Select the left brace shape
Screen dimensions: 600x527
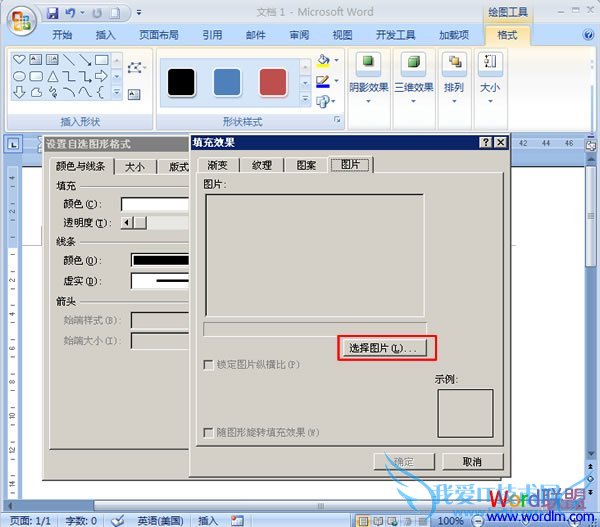tap(100, 92)
